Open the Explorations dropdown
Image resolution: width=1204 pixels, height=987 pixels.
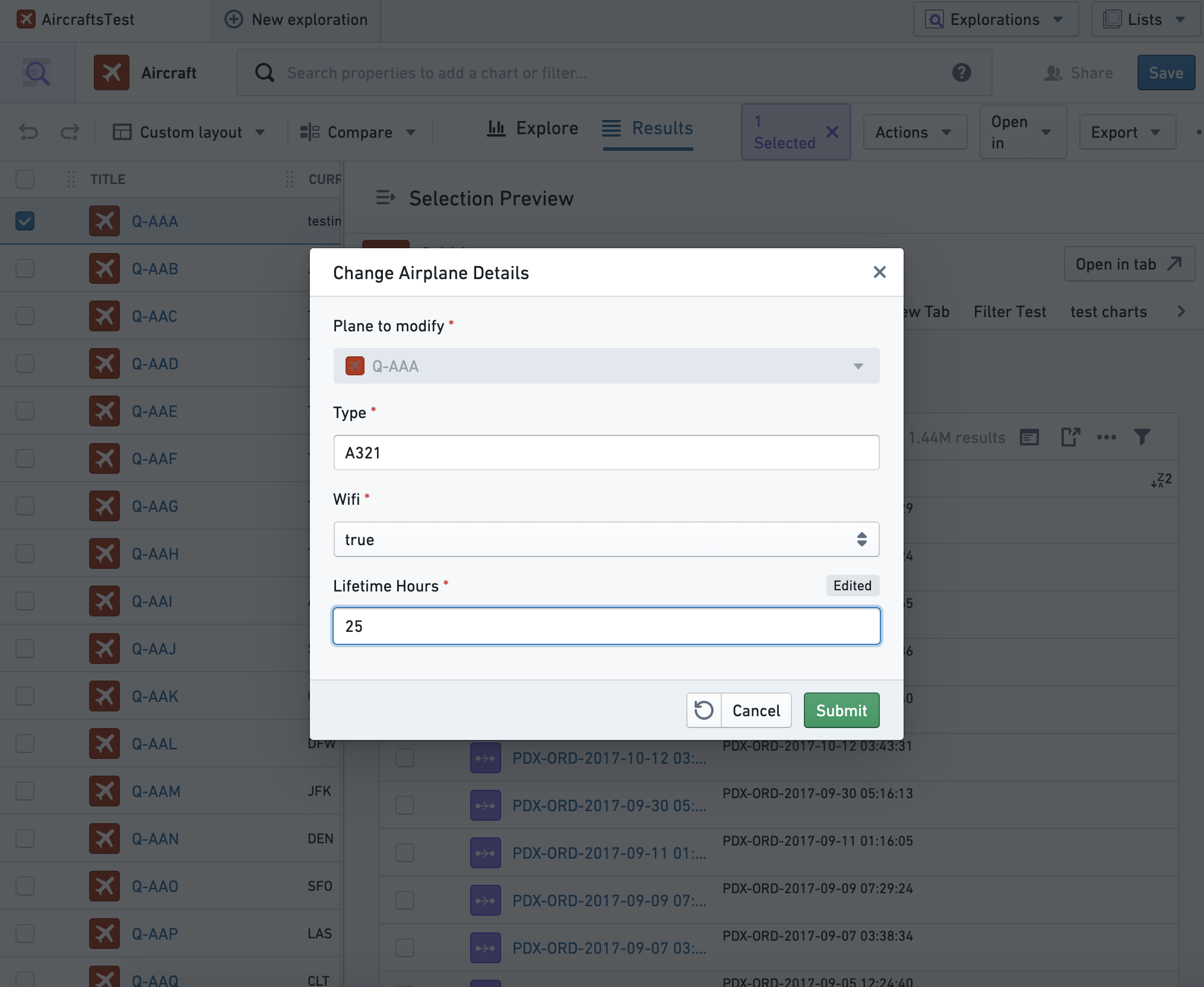[x=996, y=20]
